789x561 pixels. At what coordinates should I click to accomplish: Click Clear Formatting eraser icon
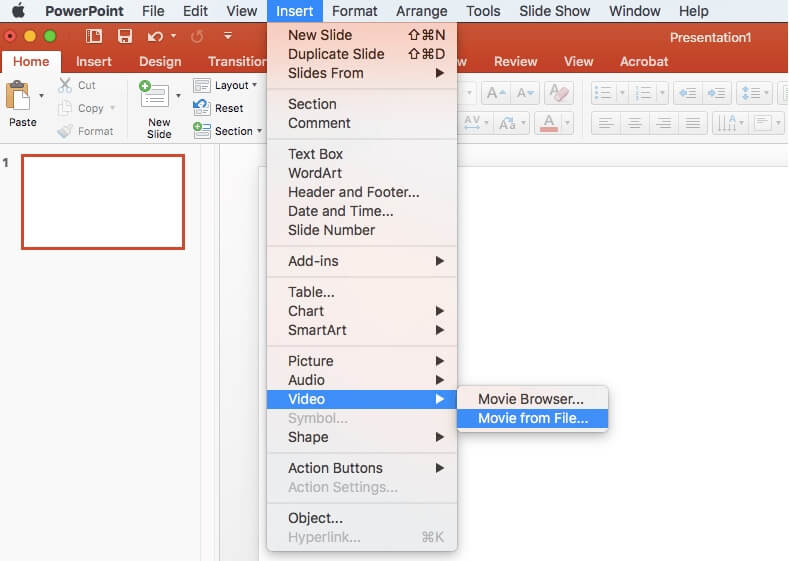point(559,93)
